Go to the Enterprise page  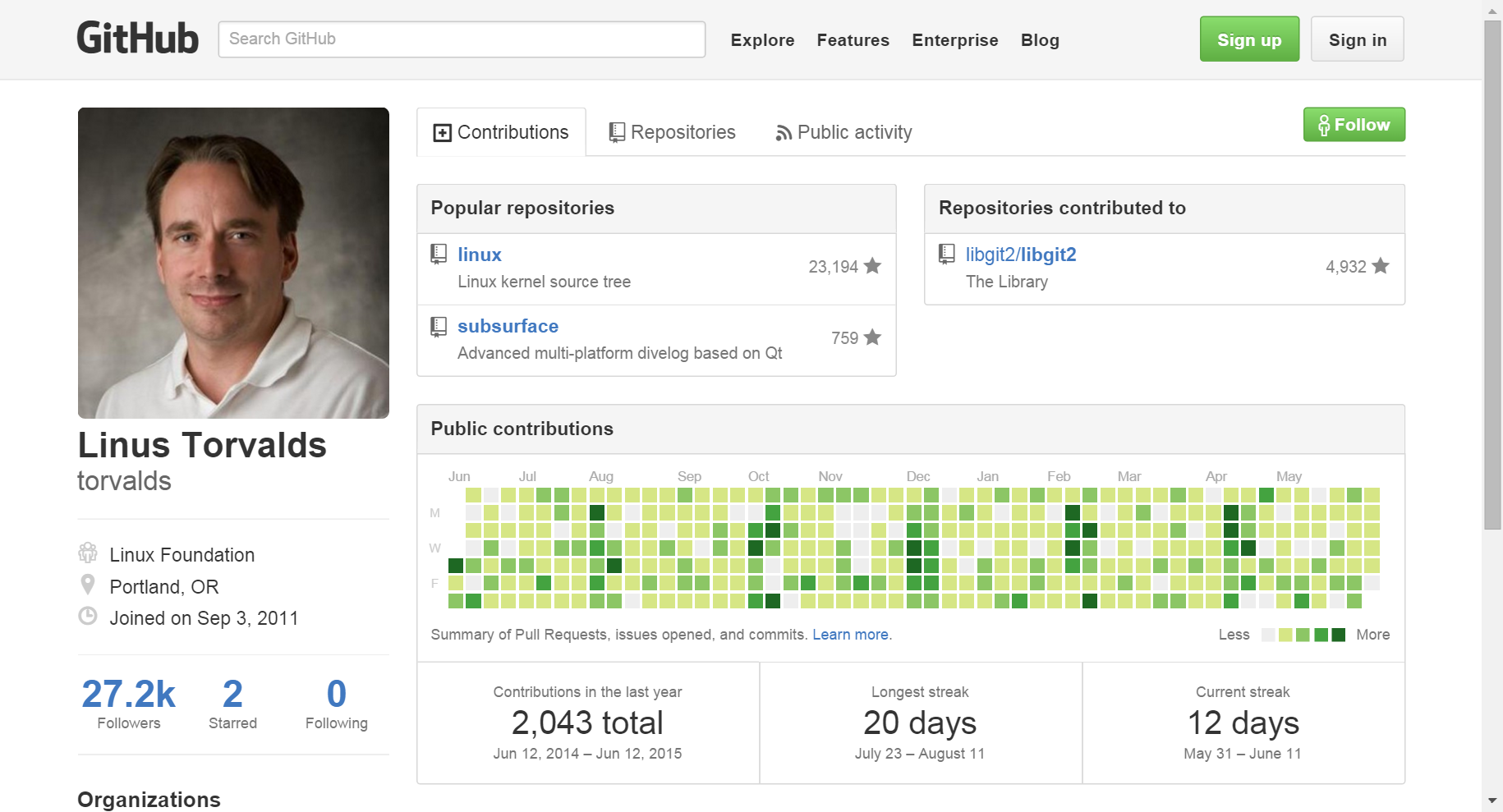click(954, 40)
